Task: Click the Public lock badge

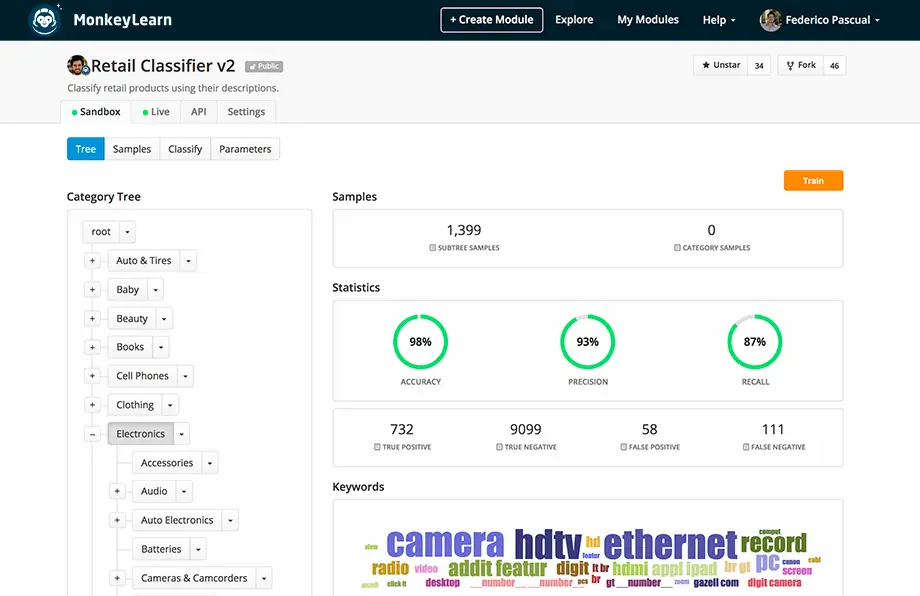Action: (x=264, y=66)
